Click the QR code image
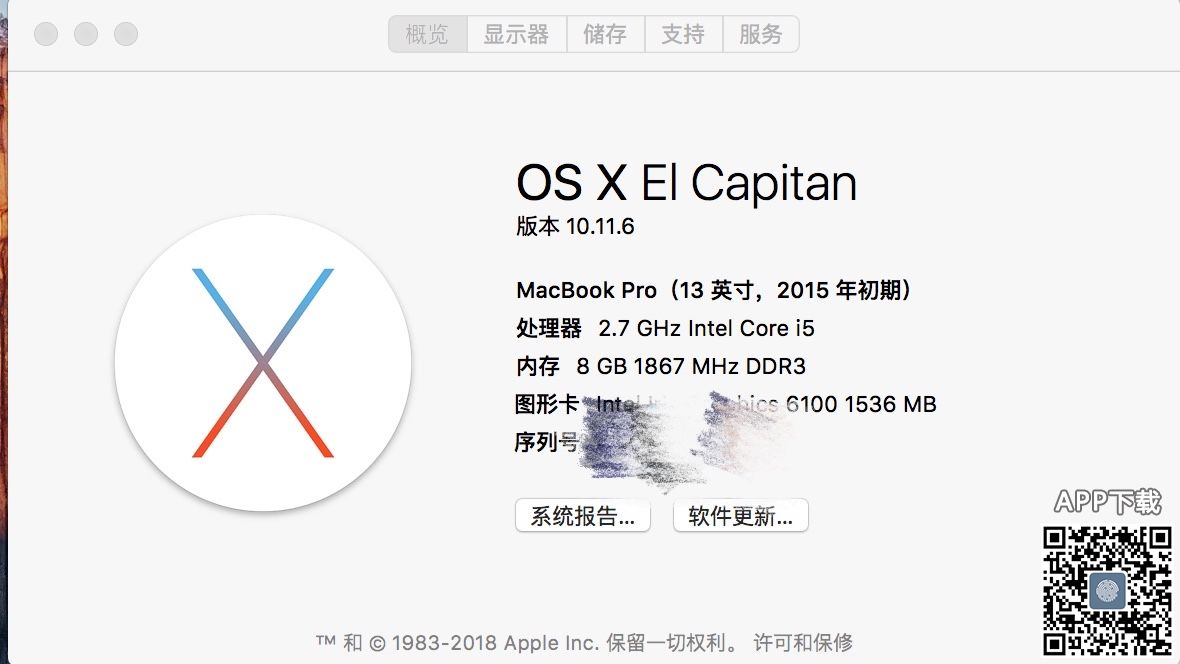 1107,590
